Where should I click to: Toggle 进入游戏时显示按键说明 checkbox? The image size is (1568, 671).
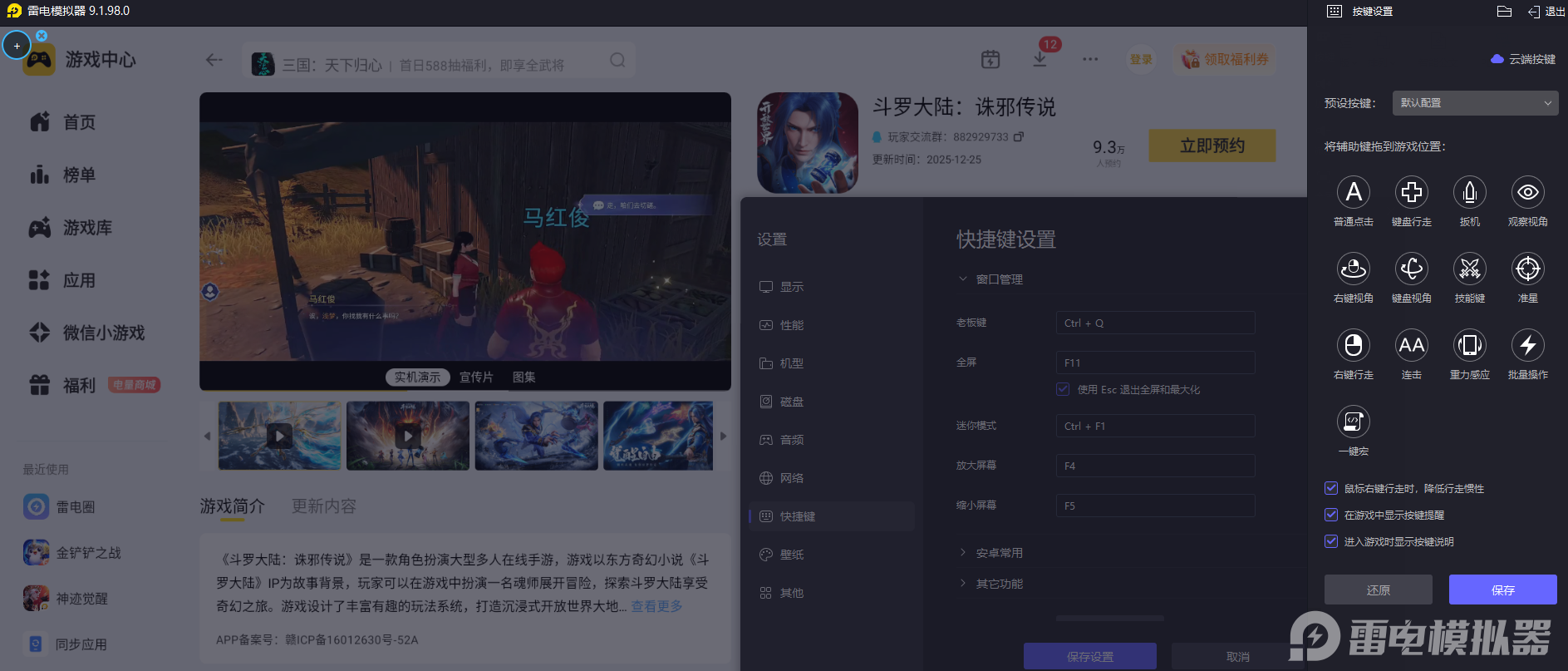tap(1331, 541)
